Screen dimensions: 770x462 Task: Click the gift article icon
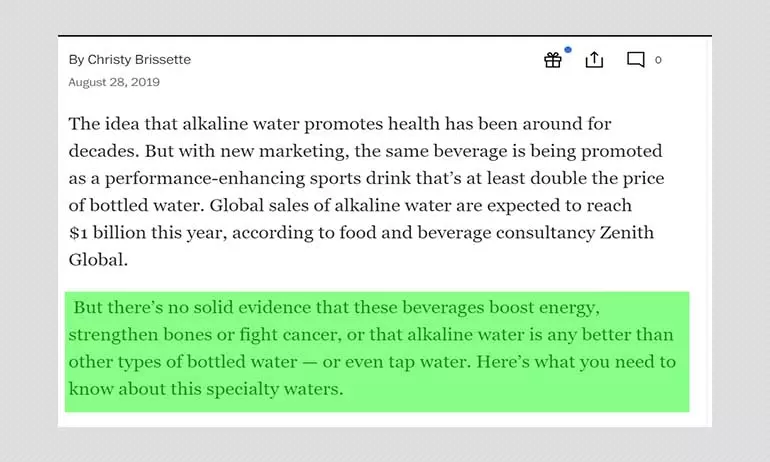(552, 60)
